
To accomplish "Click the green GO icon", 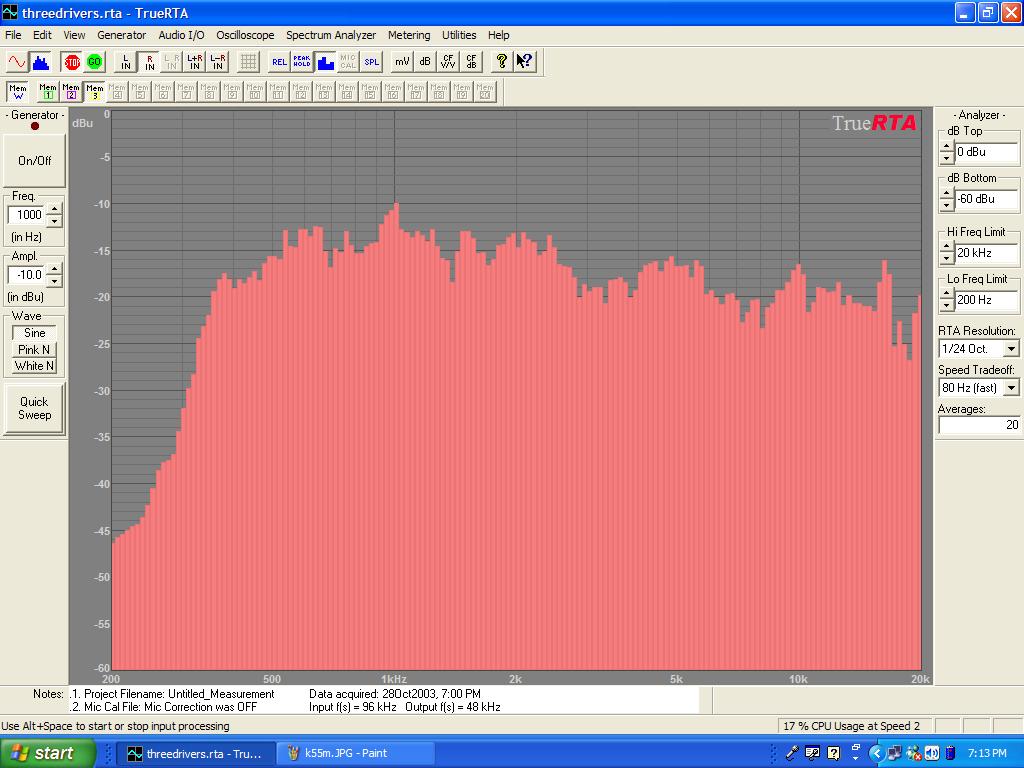I will (95, 62).
